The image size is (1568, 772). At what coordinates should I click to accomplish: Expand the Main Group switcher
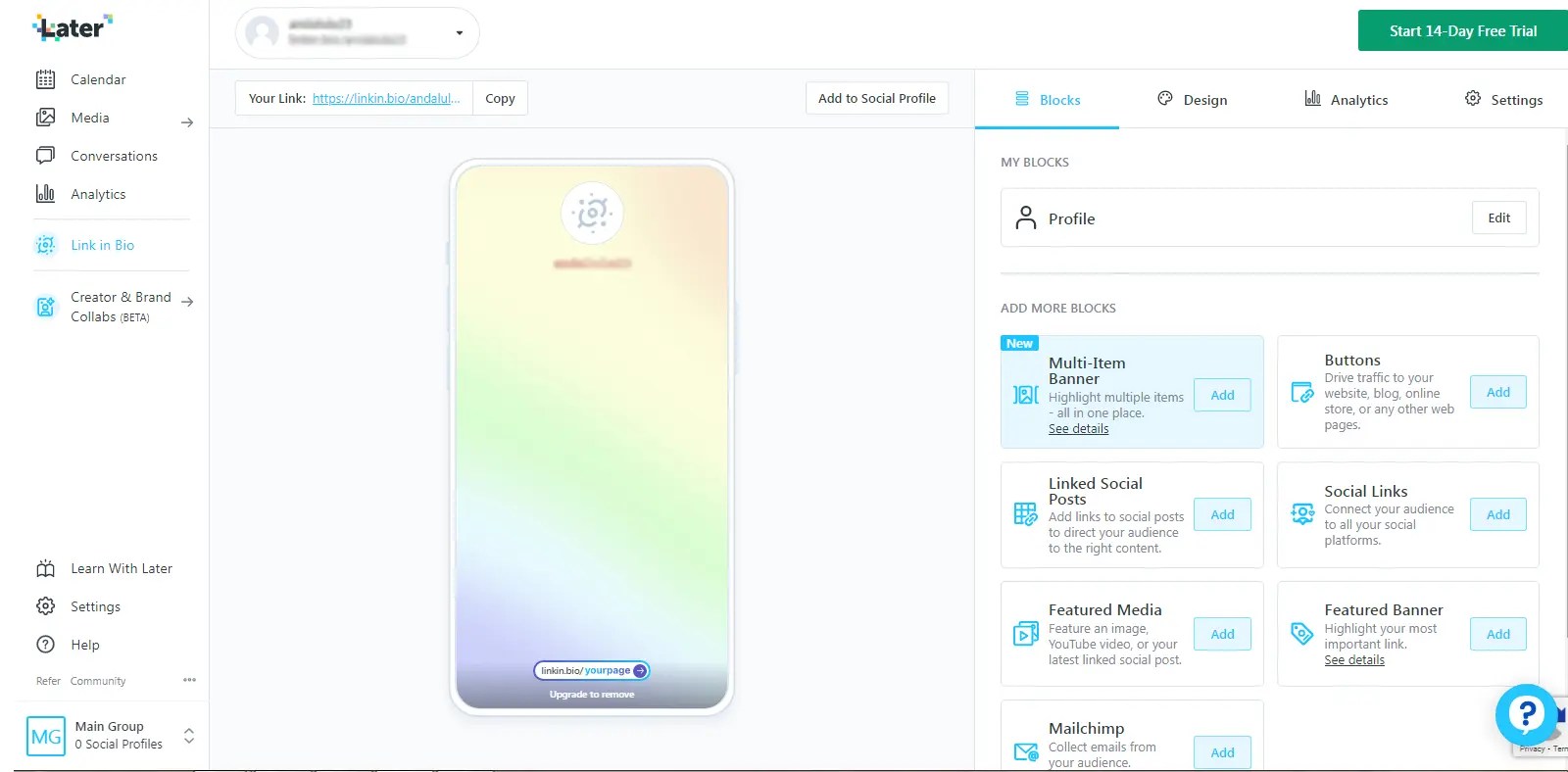click(189, 736)
